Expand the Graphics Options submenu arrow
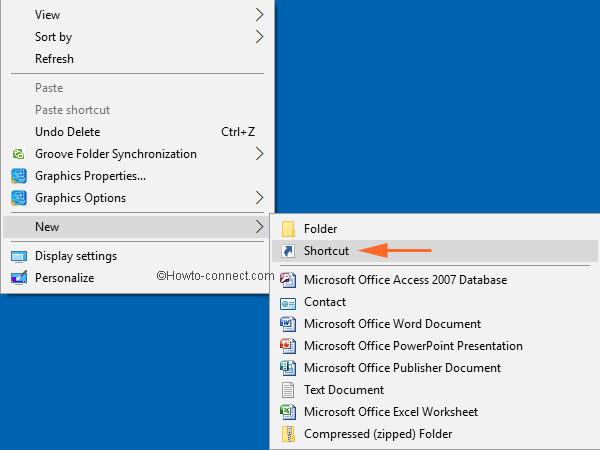The height and width of the screenshot is (450, 600). (260, 198)
